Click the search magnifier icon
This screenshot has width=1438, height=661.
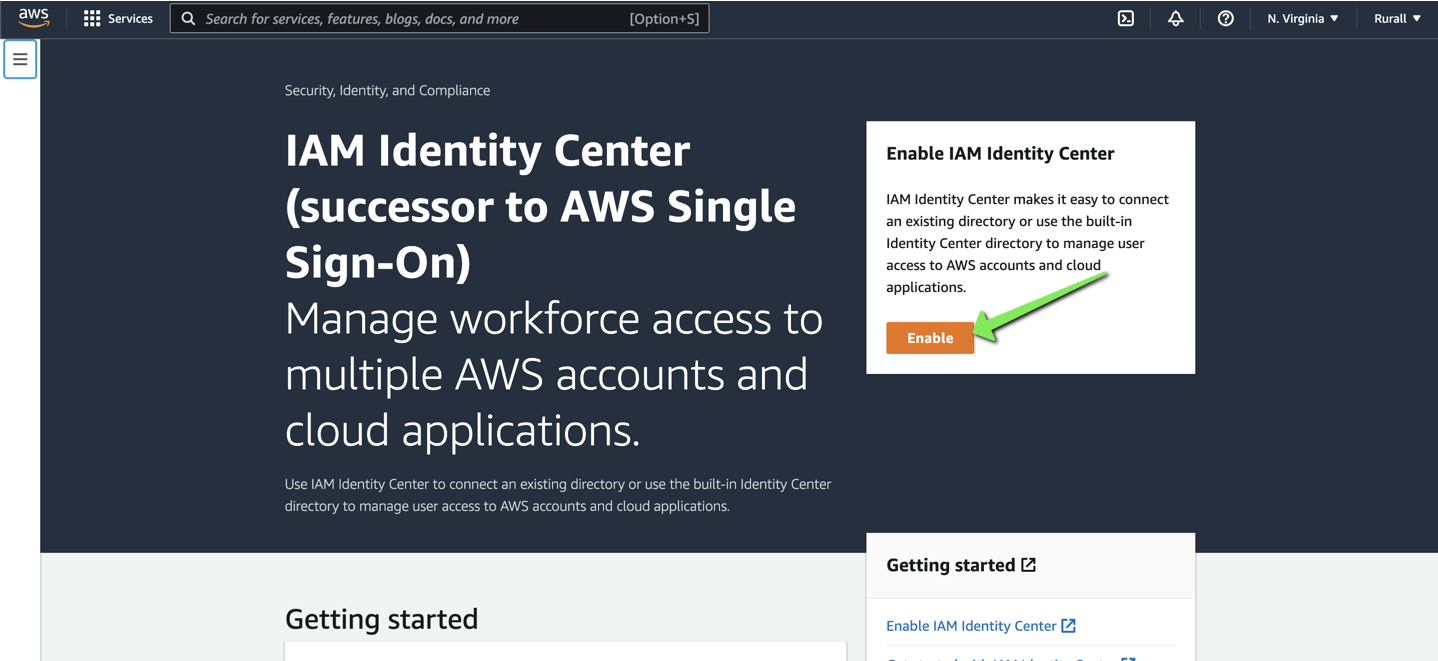coord(188,18)
